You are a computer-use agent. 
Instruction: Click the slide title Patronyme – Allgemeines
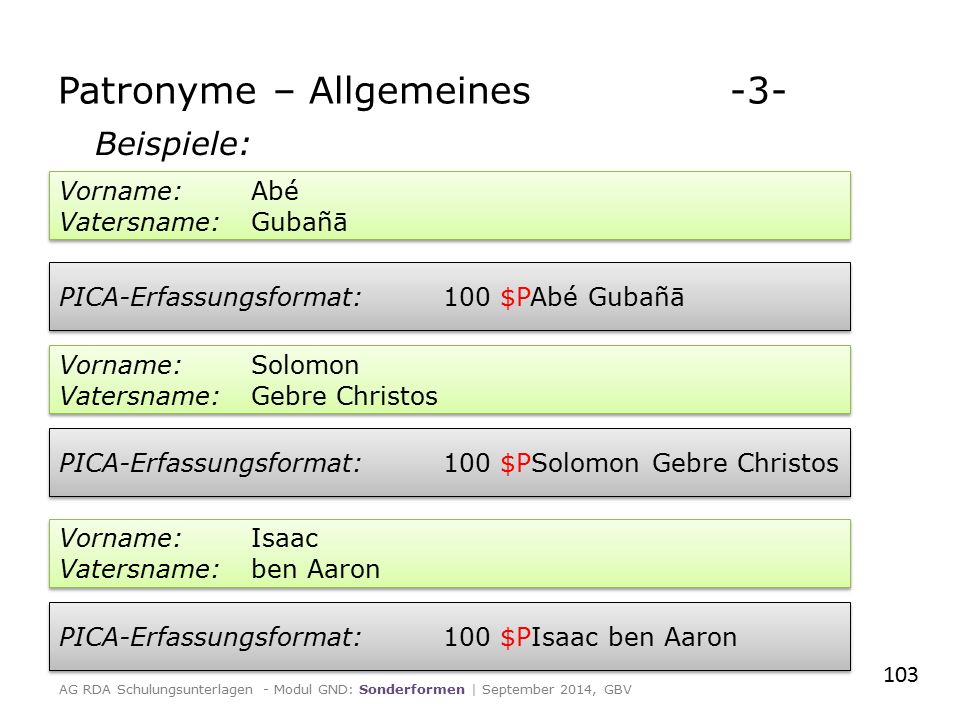(294, 92)
